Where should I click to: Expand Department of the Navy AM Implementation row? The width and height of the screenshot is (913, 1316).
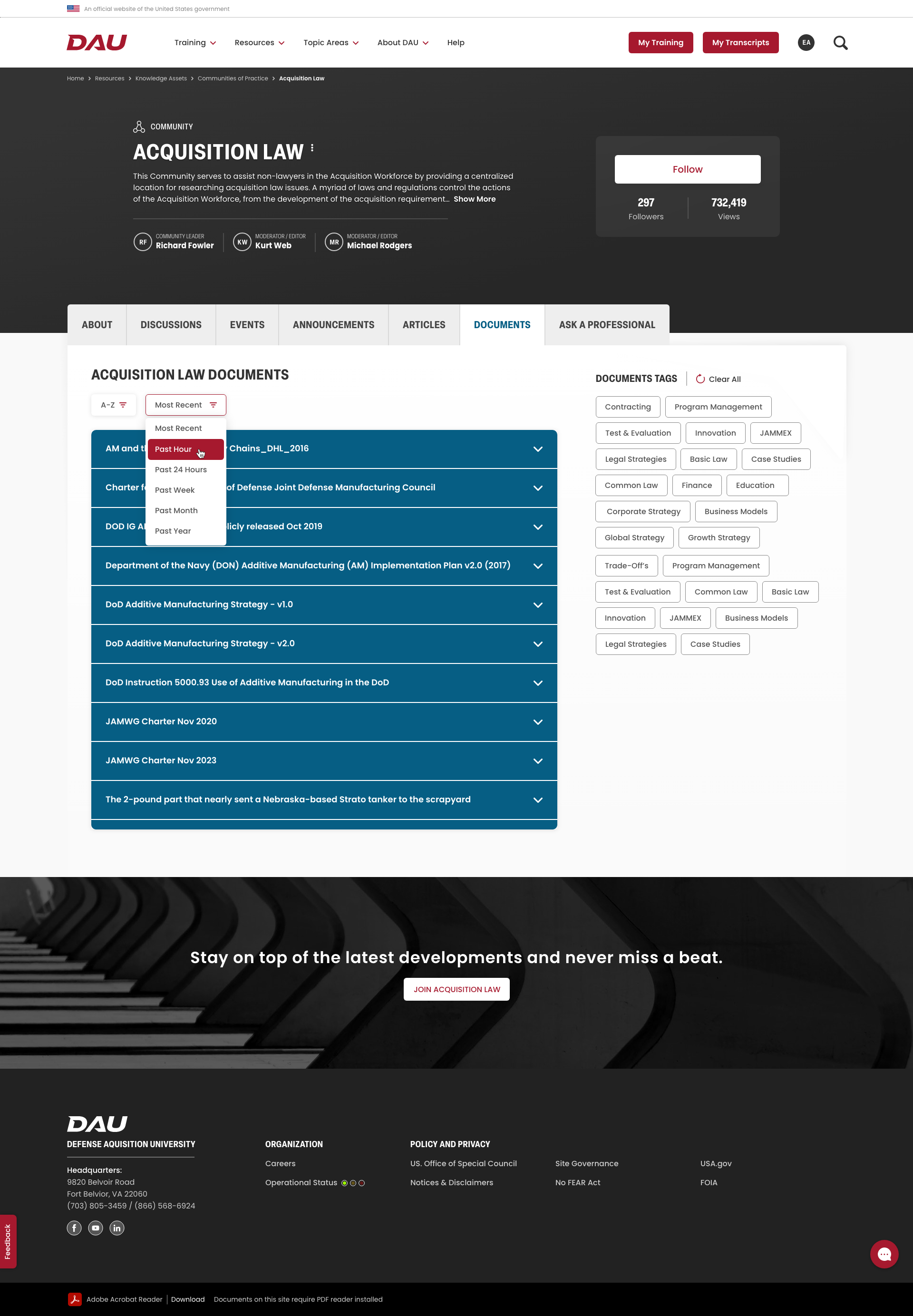(x=324, y=566)
